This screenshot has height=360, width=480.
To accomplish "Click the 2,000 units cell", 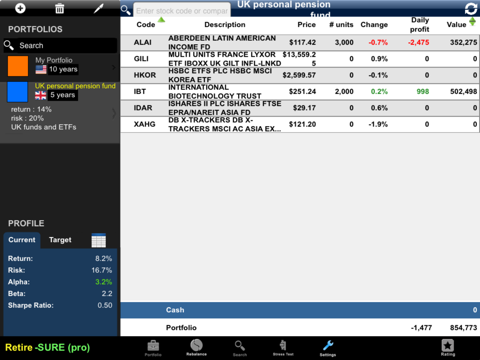I will coord(344,91).
